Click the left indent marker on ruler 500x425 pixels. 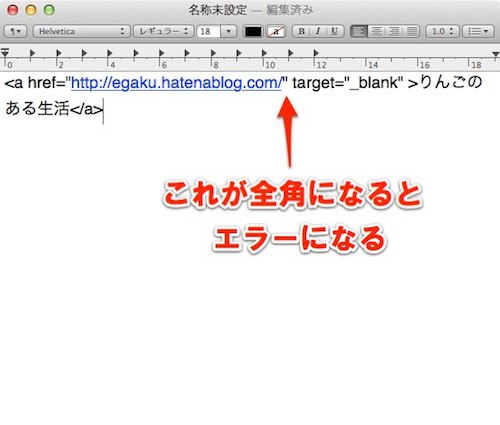pyautogui.click(x=5, y=53)
